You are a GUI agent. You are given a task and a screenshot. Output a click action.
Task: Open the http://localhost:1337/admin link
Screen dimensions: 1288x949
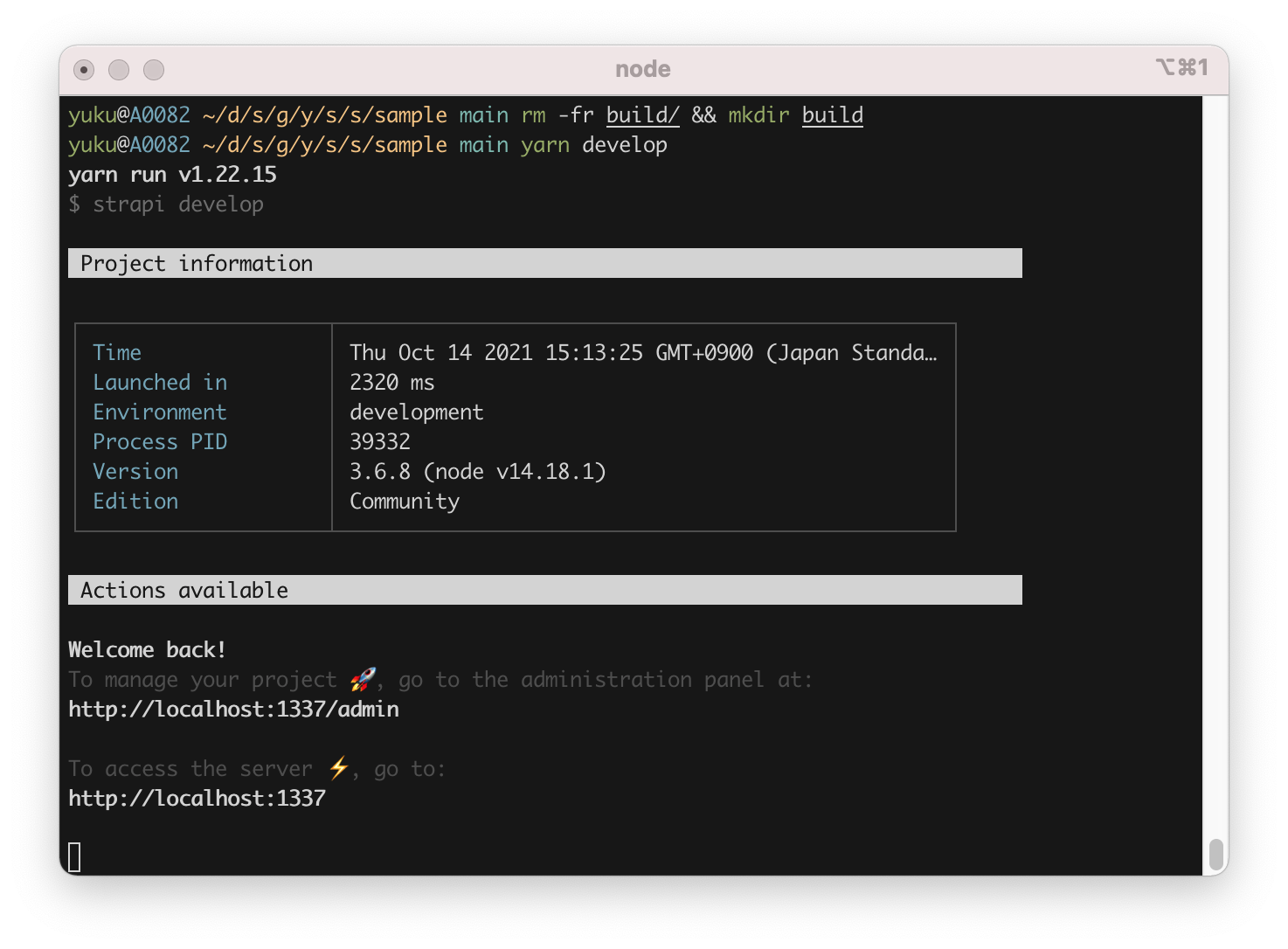[233, 710]
